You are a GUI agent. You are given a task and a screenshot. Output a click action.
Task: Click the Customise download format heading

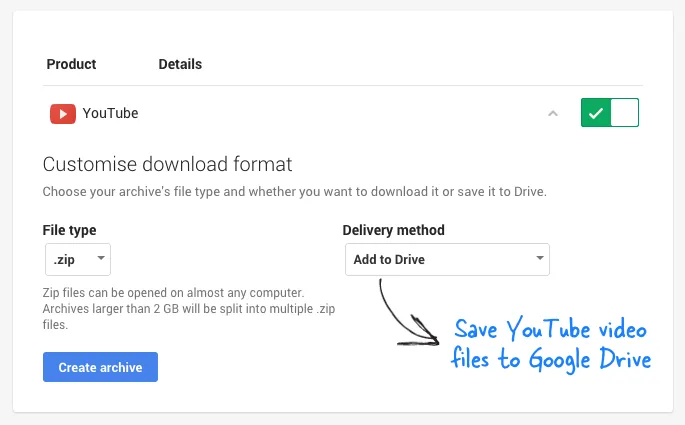(x=167, y=164)
